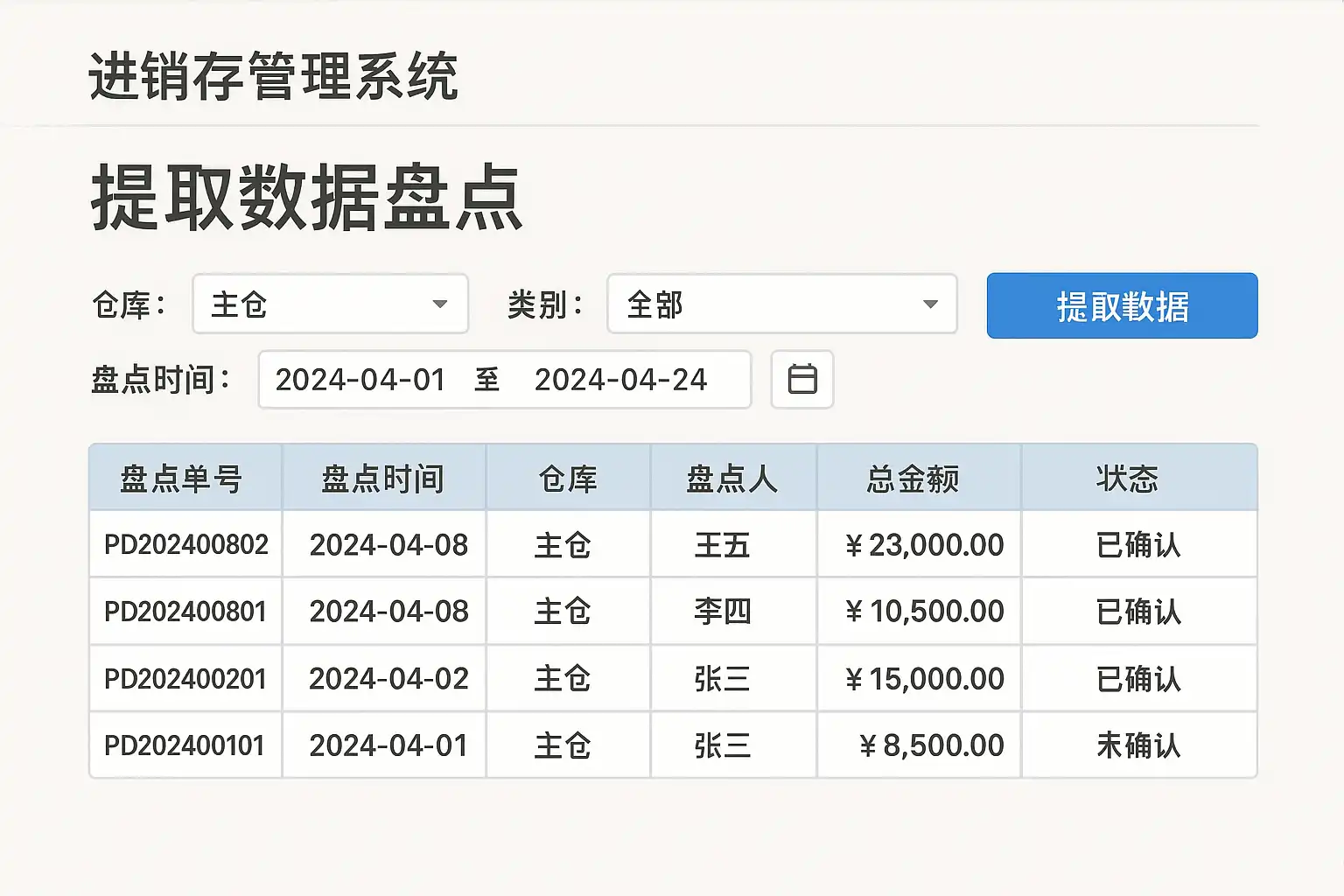The width and height of the screenshot is (1344, 896).
Task: Click the 仓库 column header
Action: [568, 479]
